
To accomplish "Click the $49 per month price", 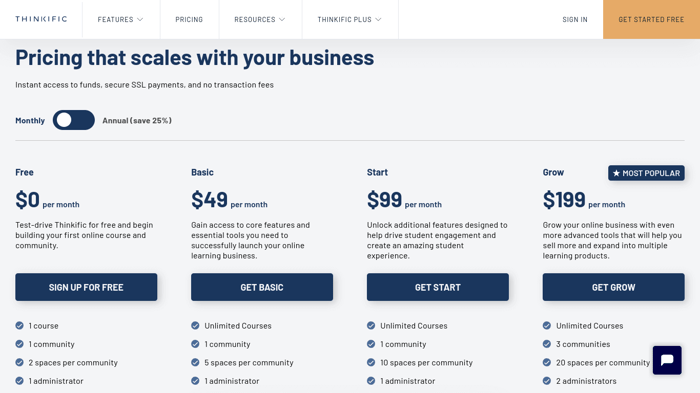I will tap(229, 200).
